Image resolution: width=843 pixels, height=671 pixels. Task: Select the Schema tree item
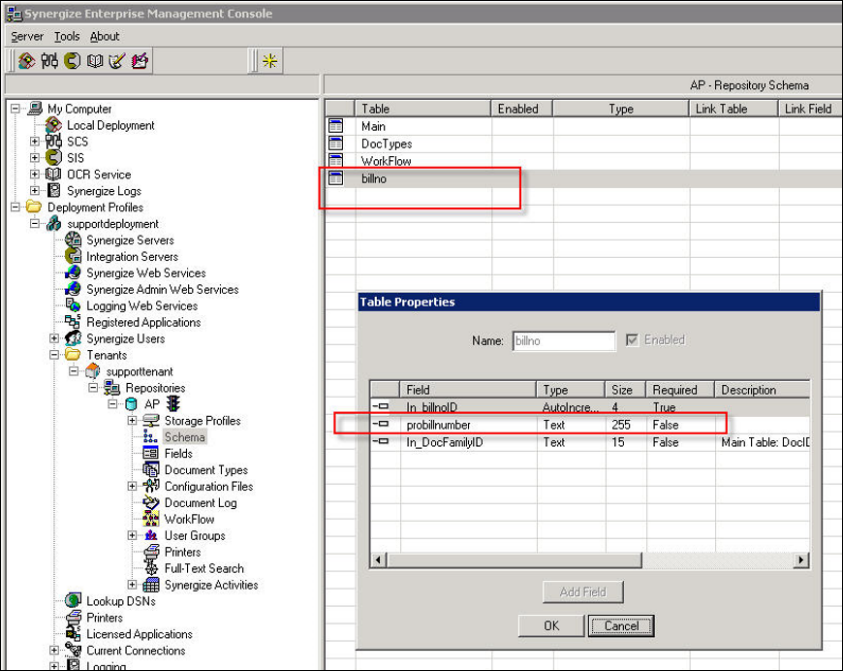184,437
